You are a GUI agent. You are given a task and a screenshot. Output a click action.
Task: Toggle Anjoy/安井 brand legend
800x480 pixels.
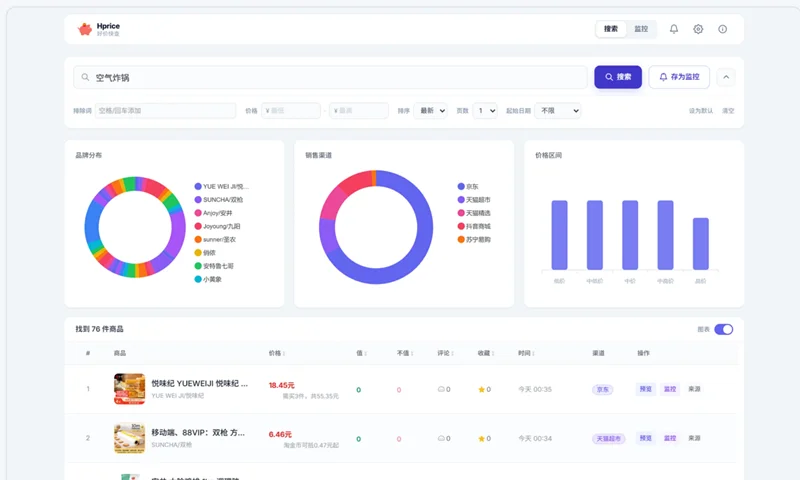(213, 213)
